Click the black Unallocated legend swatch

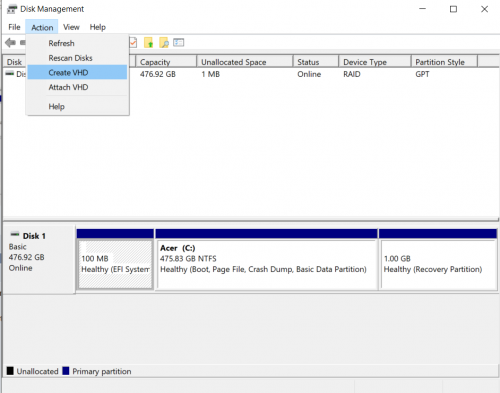10,371
